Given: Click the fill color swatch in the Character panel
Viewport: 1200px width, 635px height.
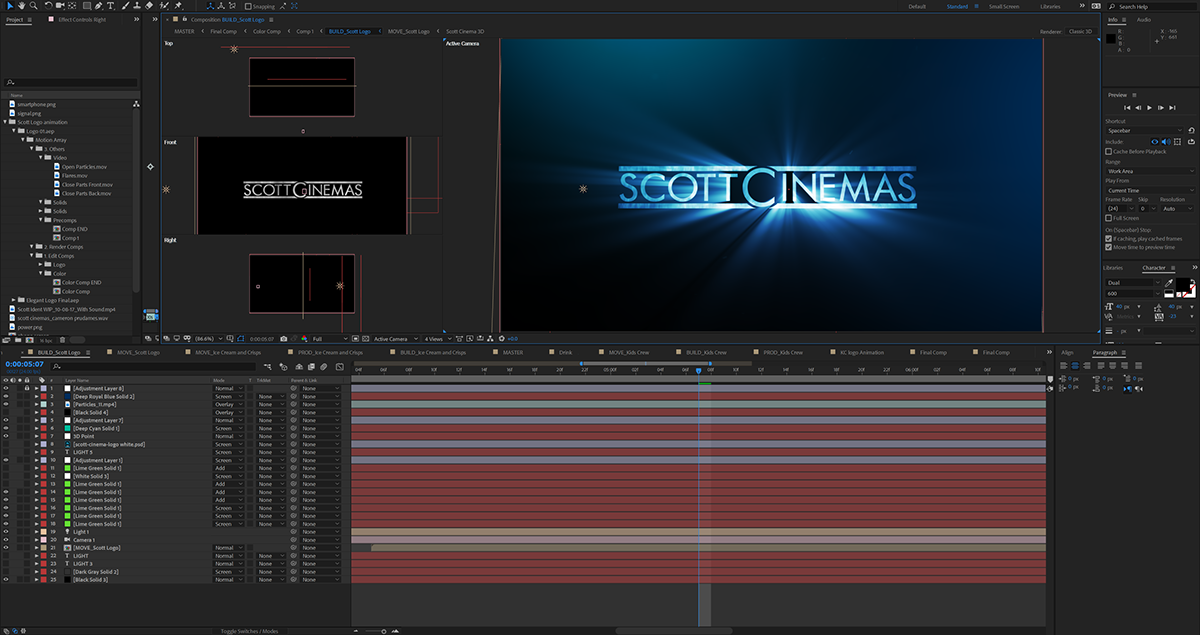Looking at the screenshot, I should (x=1183, y=283).
